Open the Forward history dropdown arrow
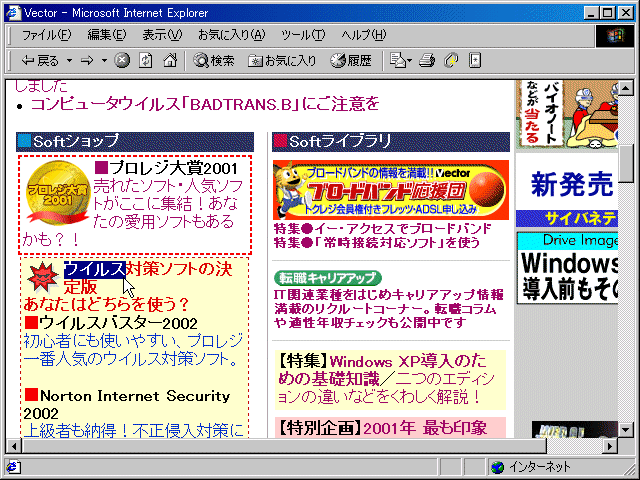The width and height of the screenshot is (640, 480). (104, 61)
